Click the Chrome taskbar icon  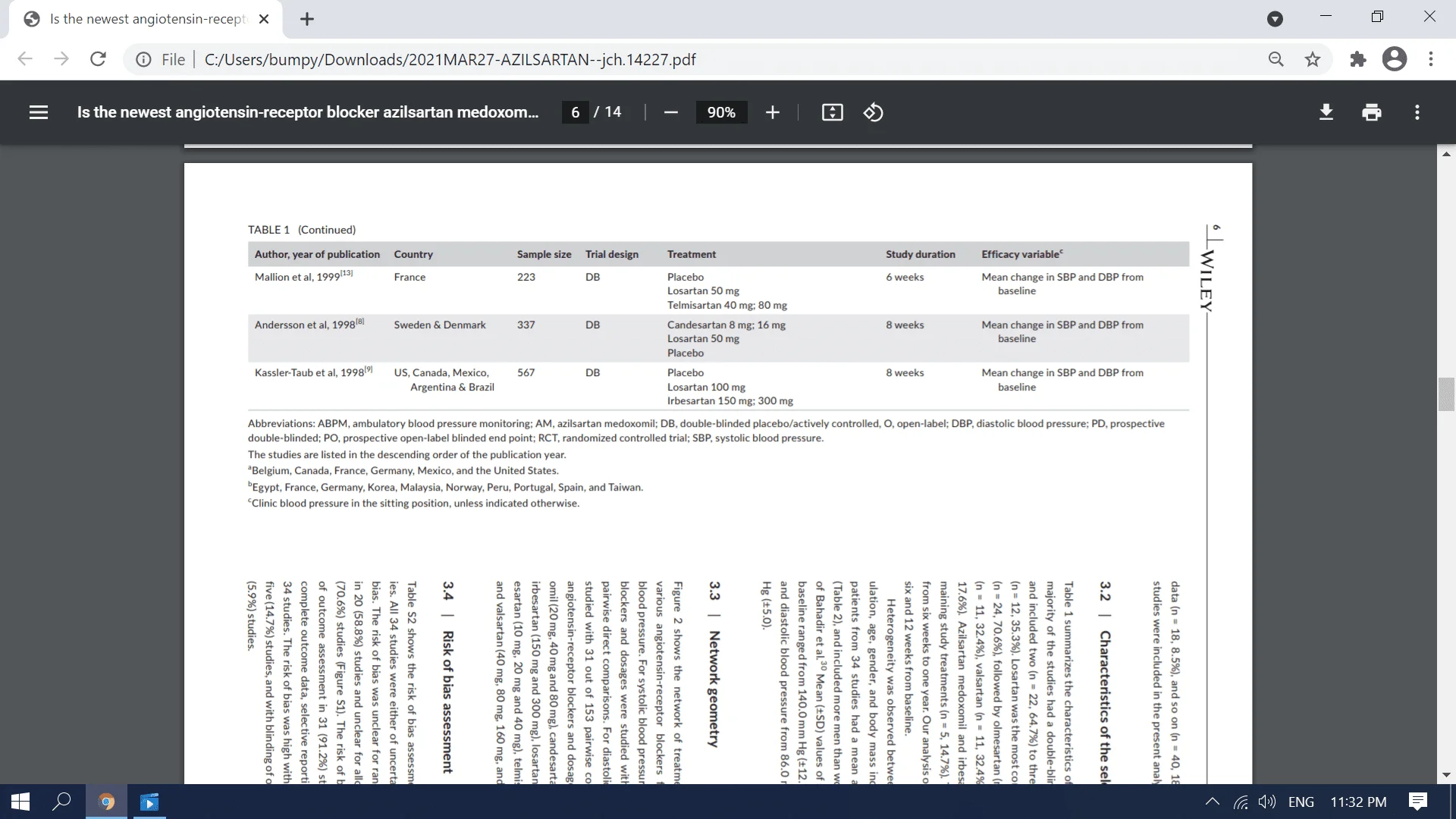tap(107, 802)
